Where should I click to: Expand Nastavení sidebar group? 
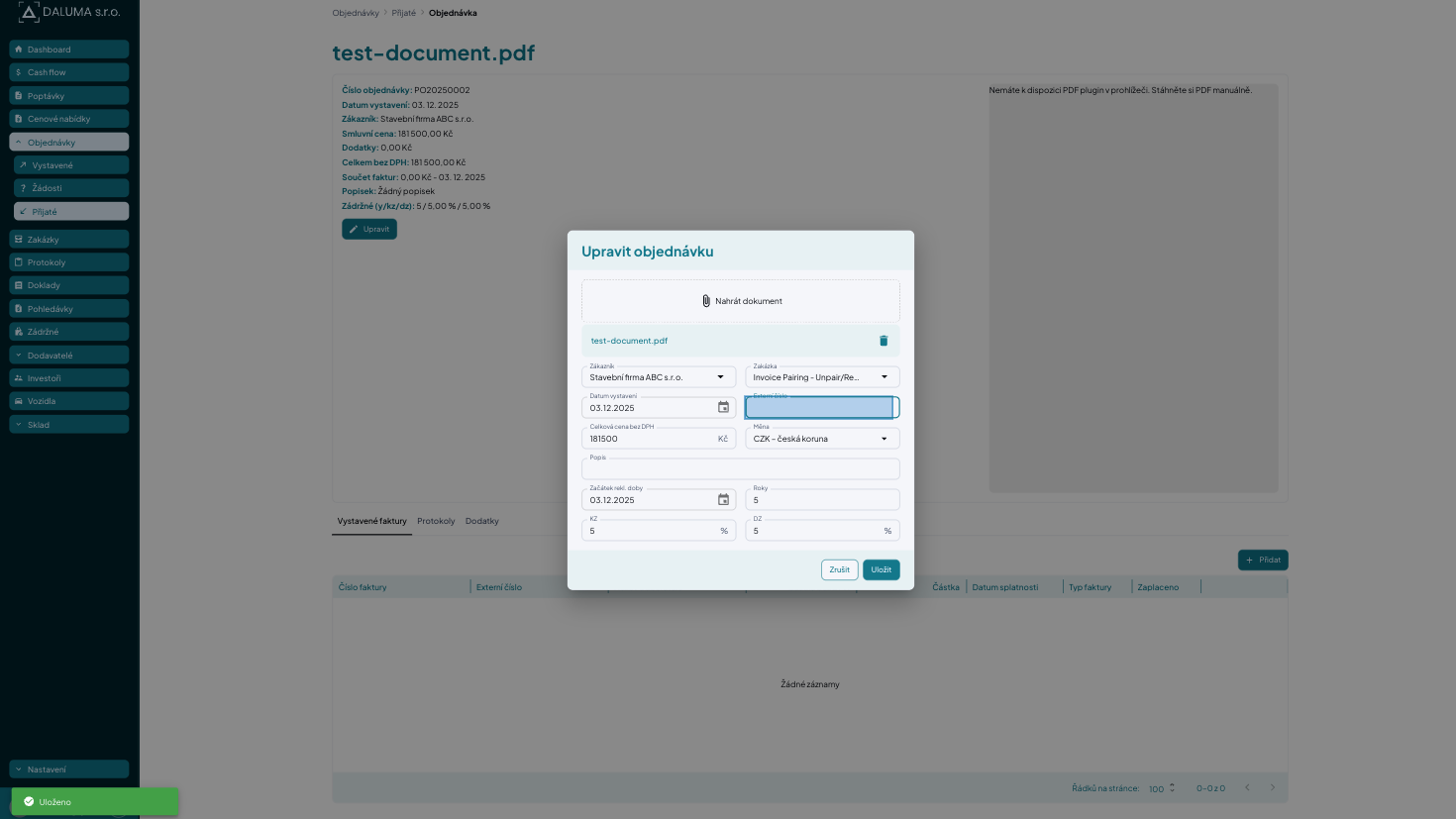click(69, 769)
